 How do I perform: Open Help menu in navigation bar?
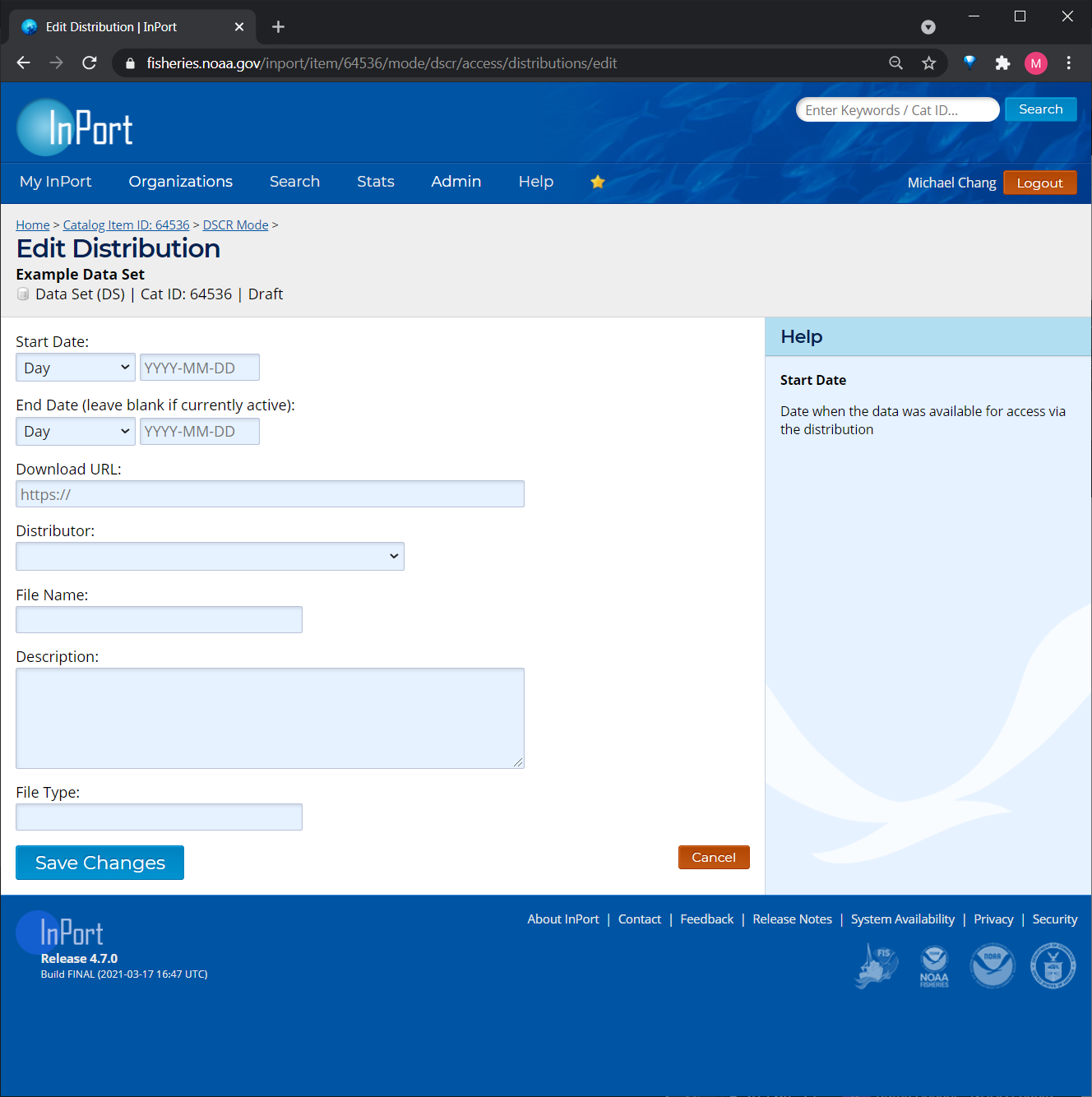pyautogui.click(x=536, y=182)
